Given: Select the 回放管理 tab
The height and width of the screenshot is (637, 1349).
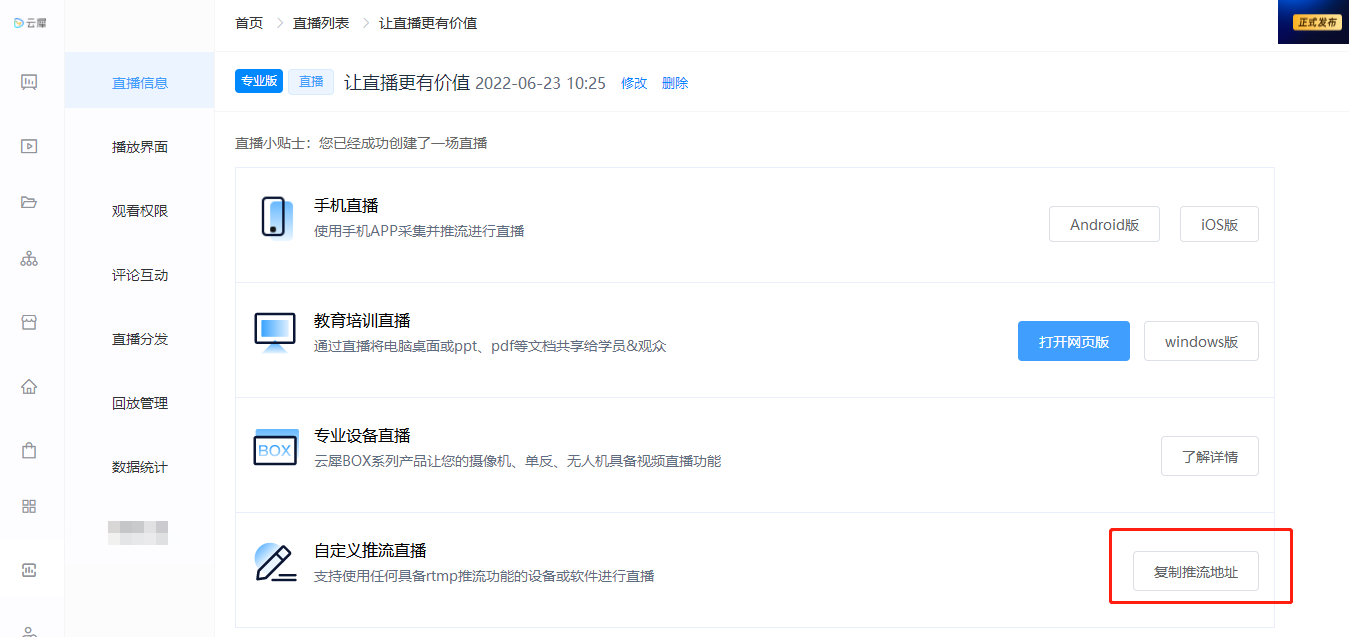Looking at the screenshot, I should click(140, 403).
